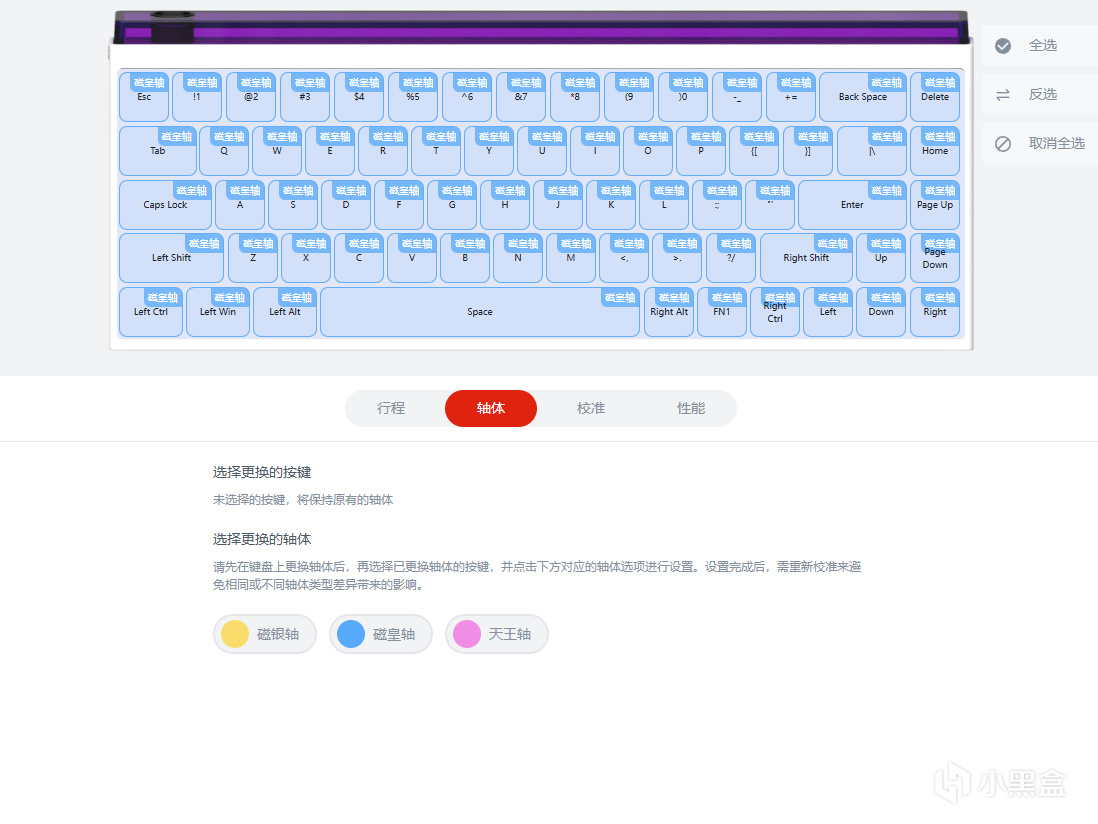Image resolution: width=1098 pixels, height=824 pixels.
Task: Select the 轴体 tab
Action: coord(491,408)
